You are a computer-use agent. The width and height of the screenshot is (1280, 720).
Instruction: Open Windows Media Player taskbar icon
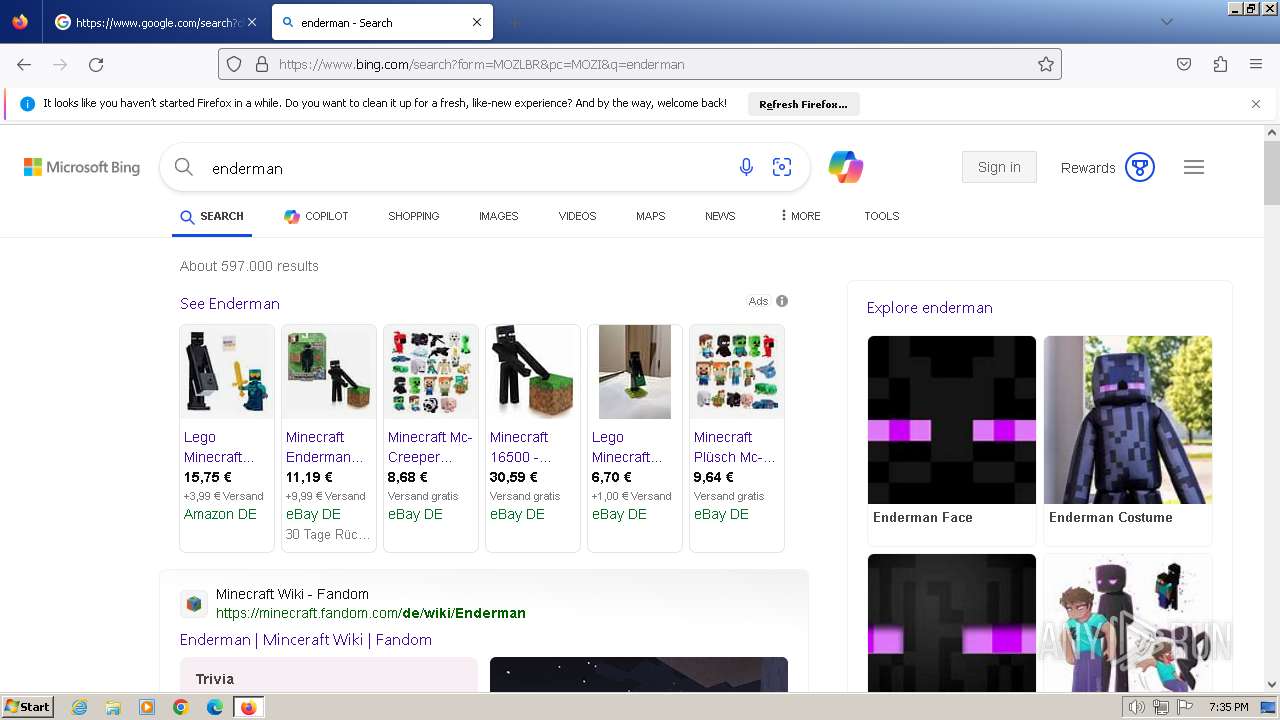(147, 707)
